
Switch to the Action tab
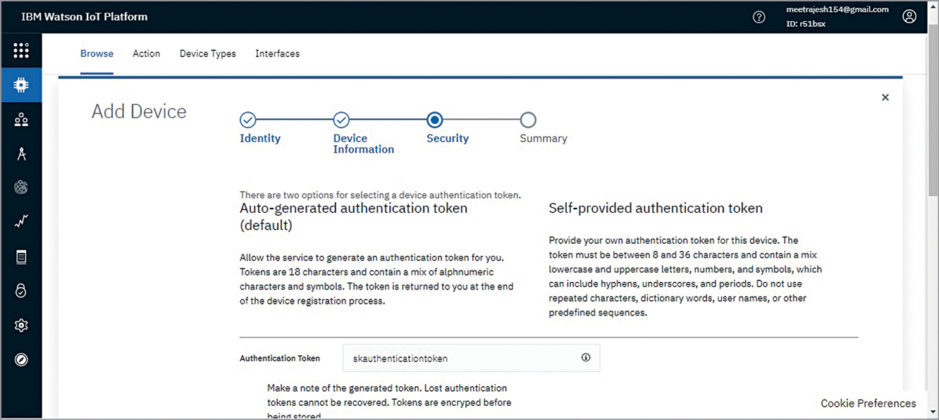pos(146,53)
